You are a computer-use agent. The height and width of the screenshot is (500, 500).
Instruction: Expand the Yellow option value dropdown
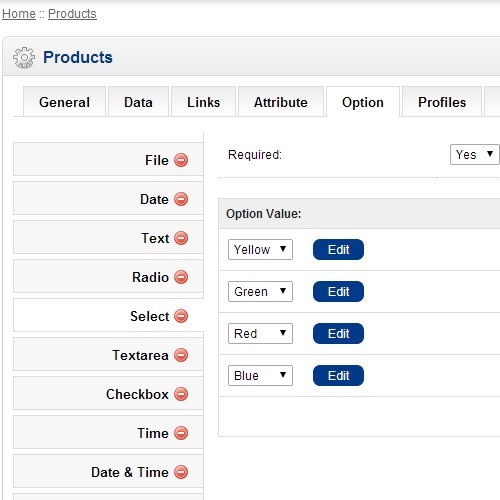tap(260, 249)
